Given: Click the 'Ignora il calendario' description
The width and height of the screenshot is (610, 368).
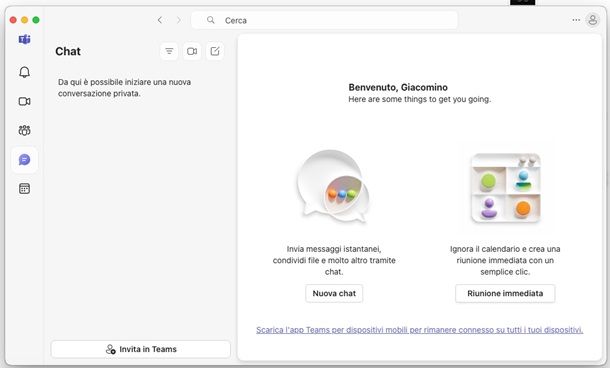Looking at the screenshot, I should 505,260.
